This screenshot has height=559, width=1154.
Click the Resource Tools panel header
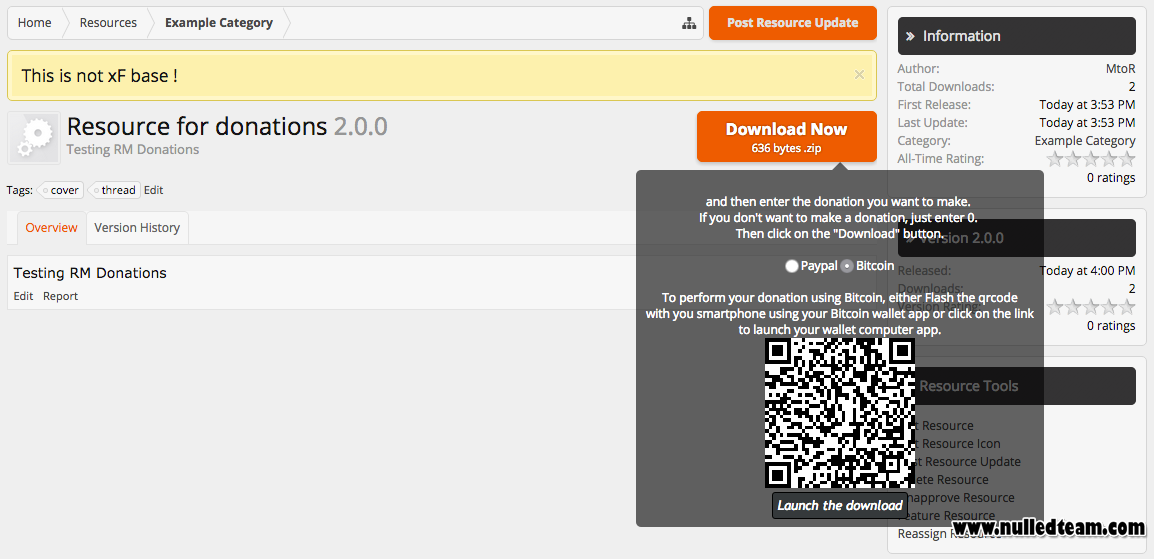click(x=1016, y=385)
